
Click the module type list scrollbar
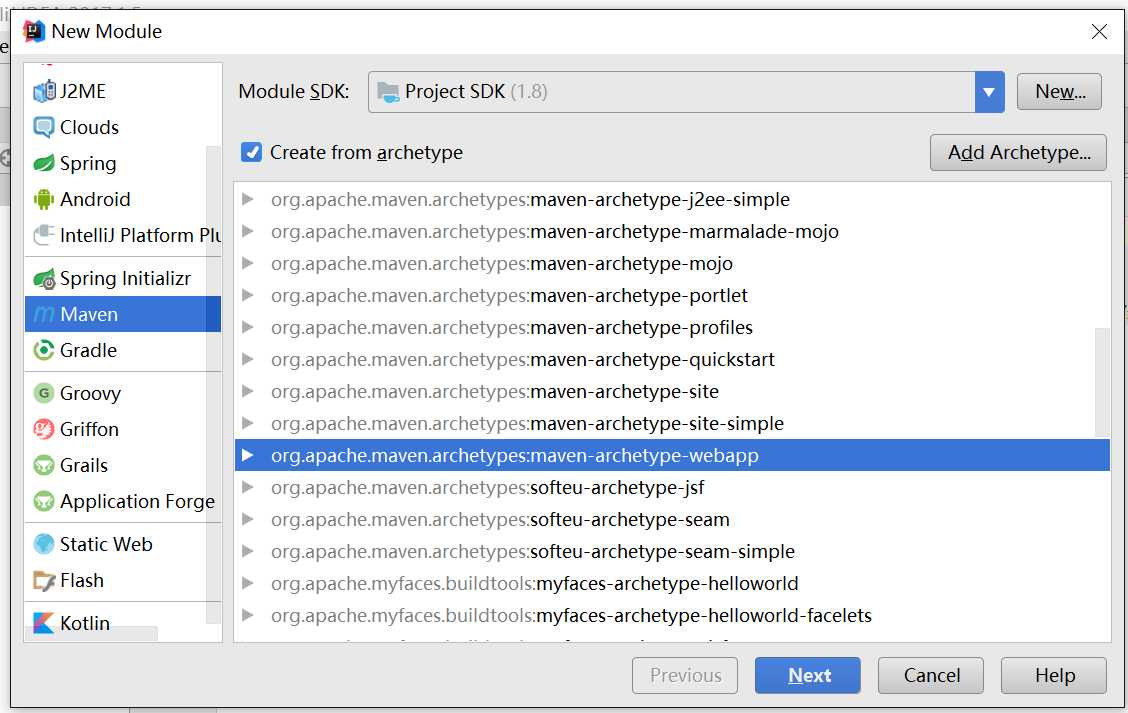[x=213, y=384]
